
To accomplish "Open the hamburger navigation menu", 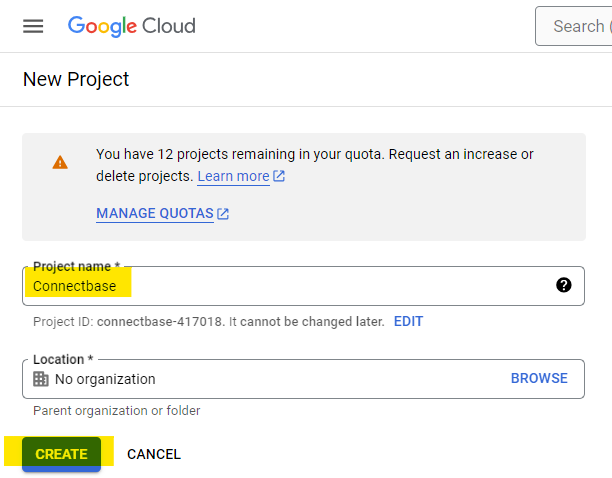I will 33,26.
